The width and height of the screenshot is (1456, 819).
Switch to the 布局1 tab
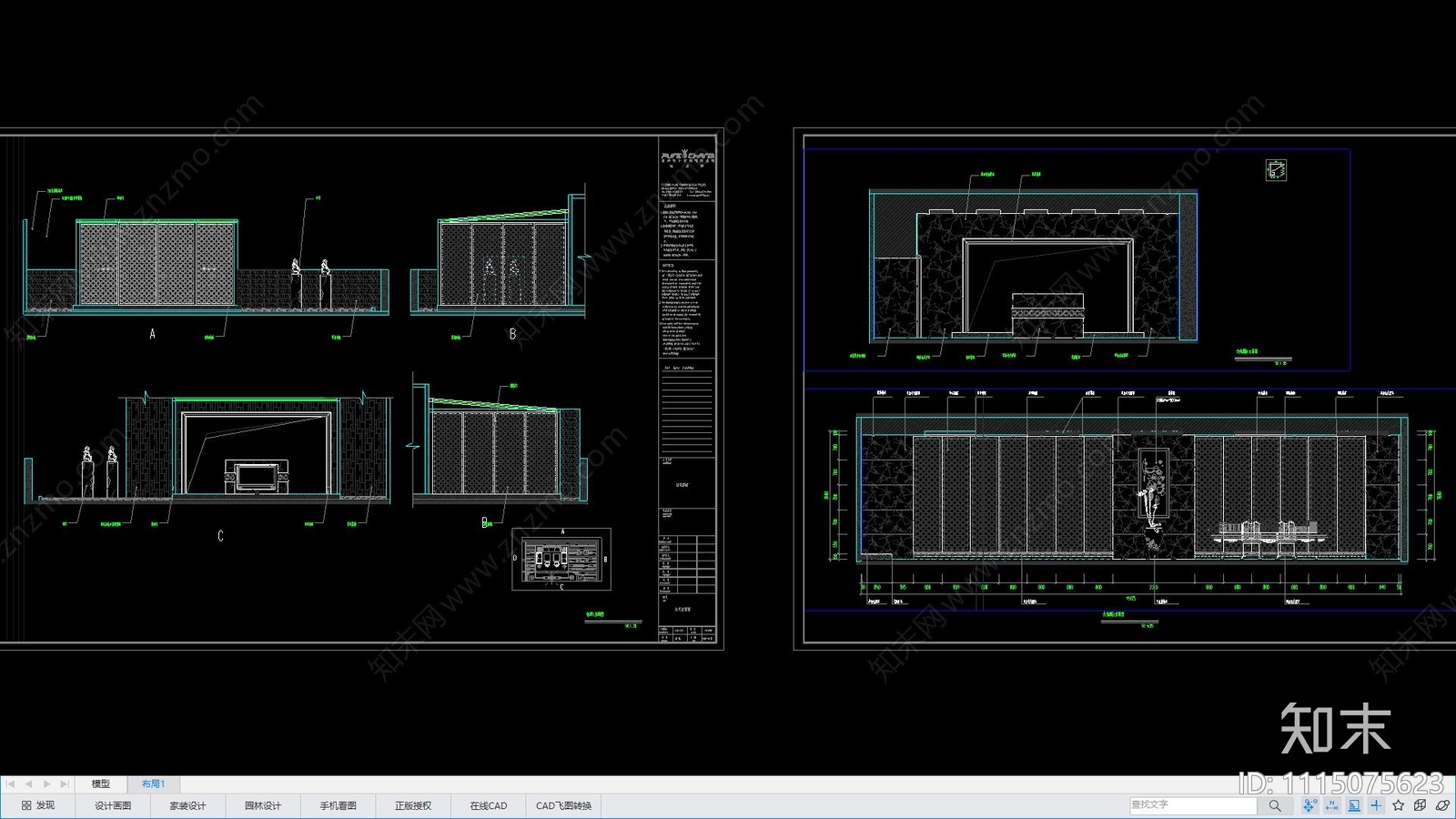[x=153, y=784]
